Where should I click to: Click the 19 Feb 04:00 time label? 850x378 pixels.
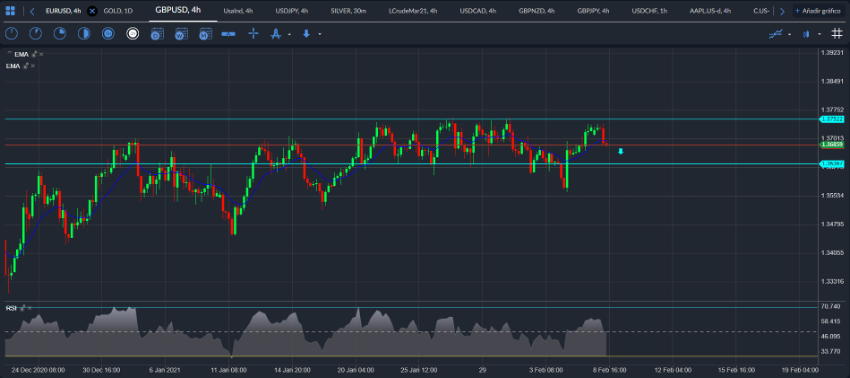click(x=800, y=370)
